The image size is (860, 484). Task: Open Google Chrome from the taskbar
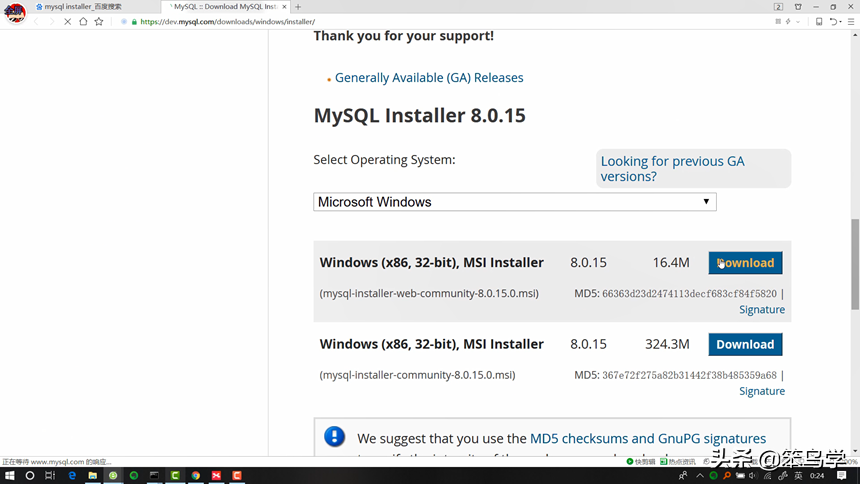(195, 475)
